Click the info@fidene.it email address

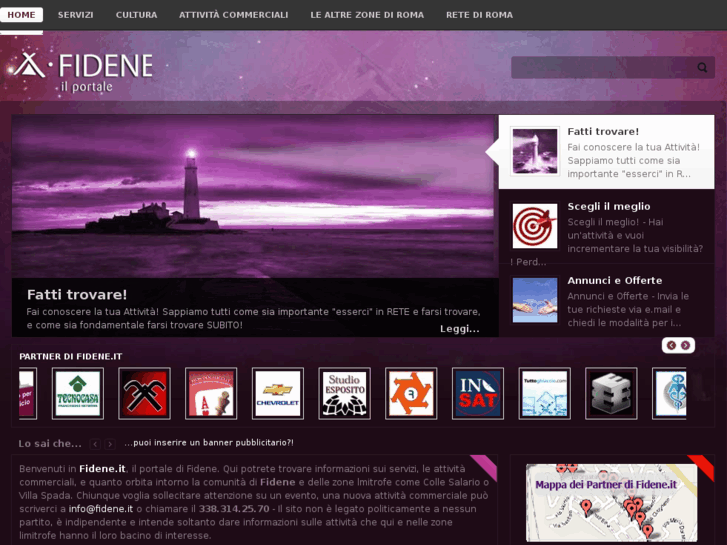point(101,509)
